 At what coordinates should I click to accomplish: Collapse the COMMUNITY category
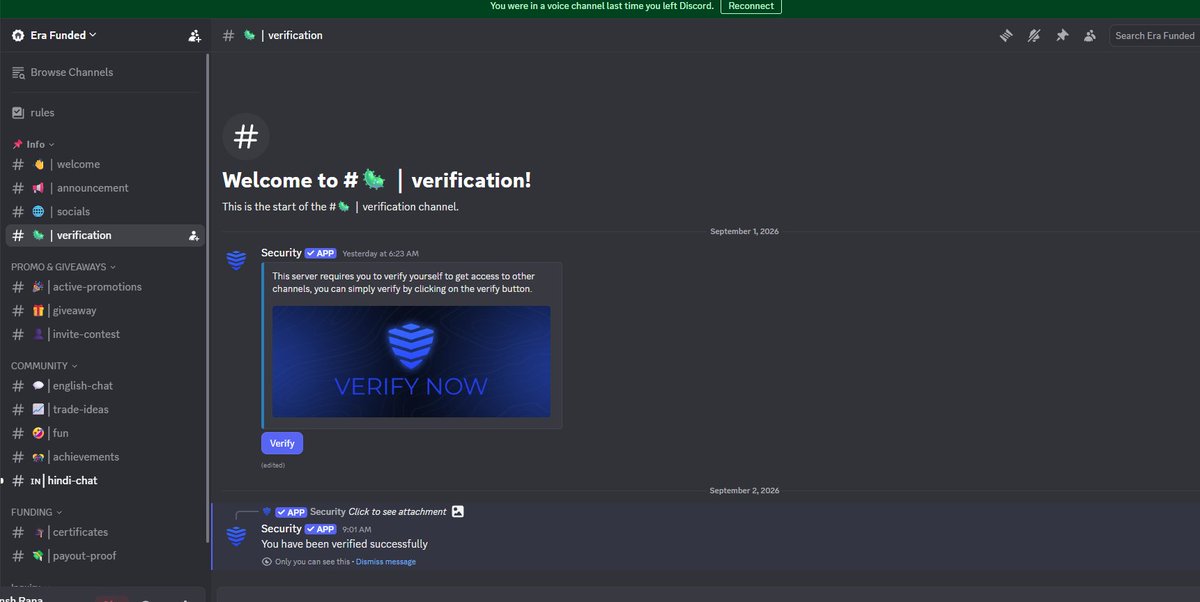[44, 366]
